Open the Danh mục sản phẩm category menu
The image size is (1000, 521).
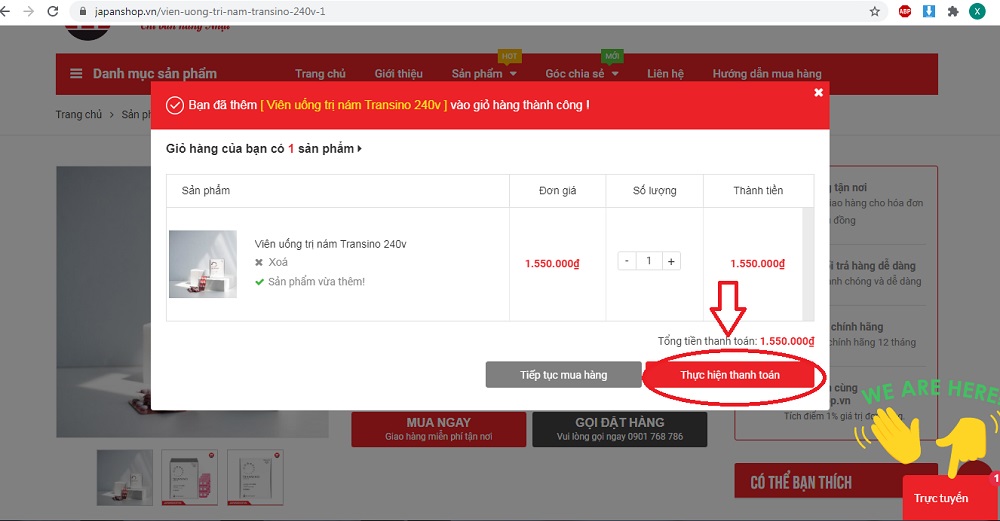point(155,73)
